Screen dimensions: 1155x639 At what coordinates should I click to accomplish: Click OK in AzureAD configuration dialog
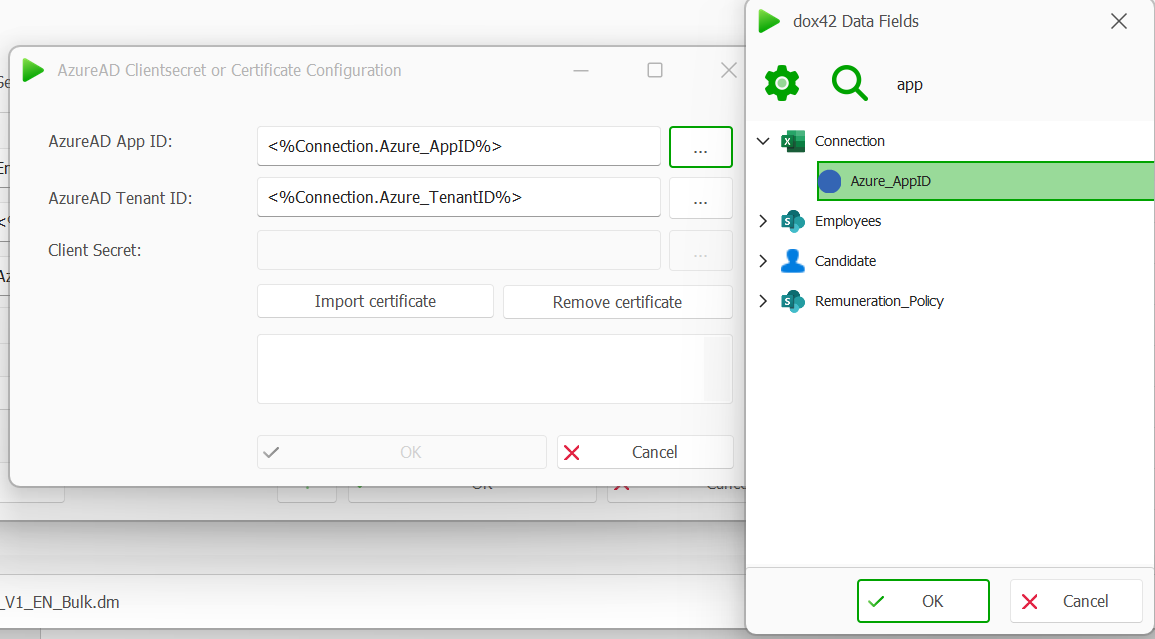pyautogui.click(x=401, y=452)
